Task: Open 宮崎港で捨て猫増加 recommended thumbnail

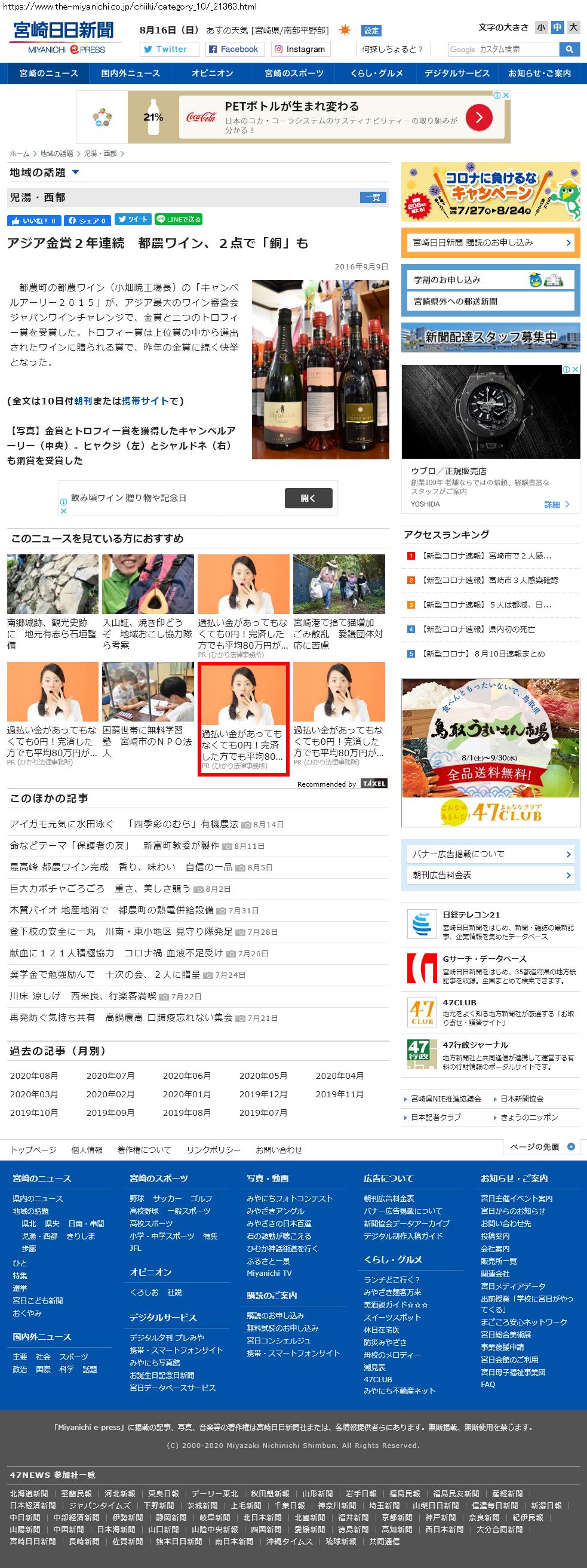Action: pyautogui.click(x=339, y=584)
